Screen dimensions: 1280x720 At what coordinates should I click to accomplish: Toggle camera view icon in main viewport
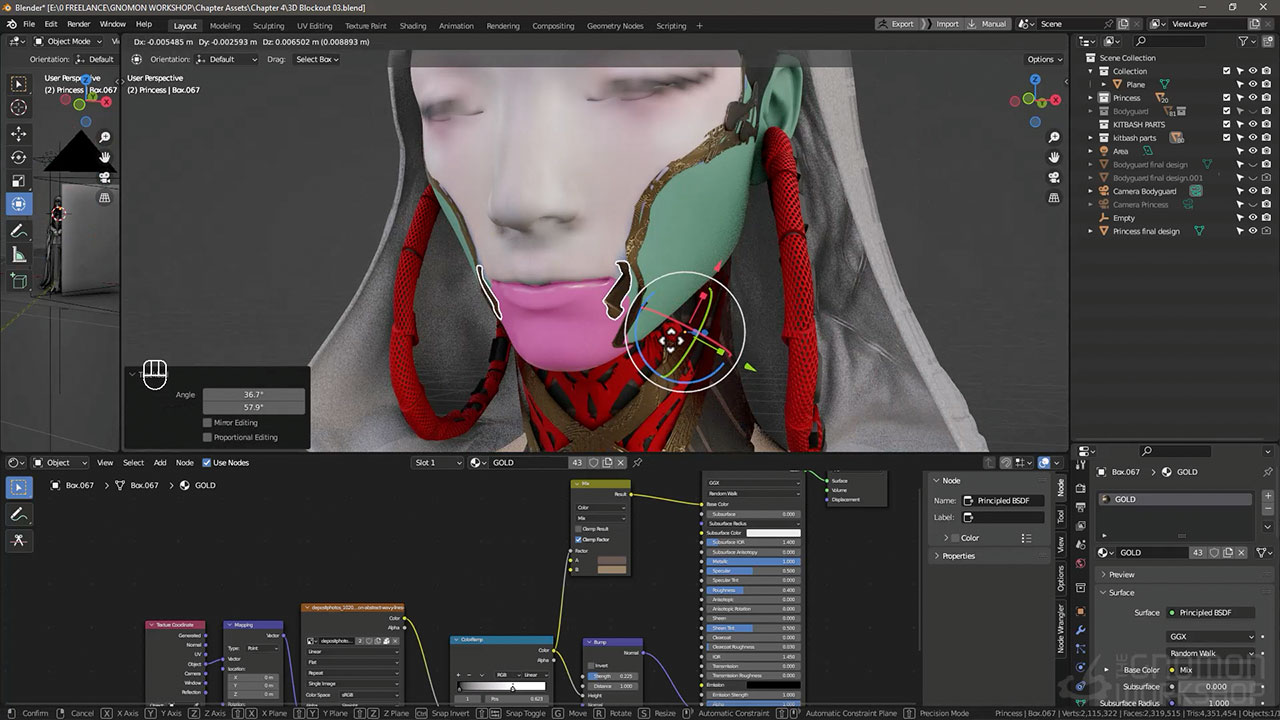(x=1054, y=177)
